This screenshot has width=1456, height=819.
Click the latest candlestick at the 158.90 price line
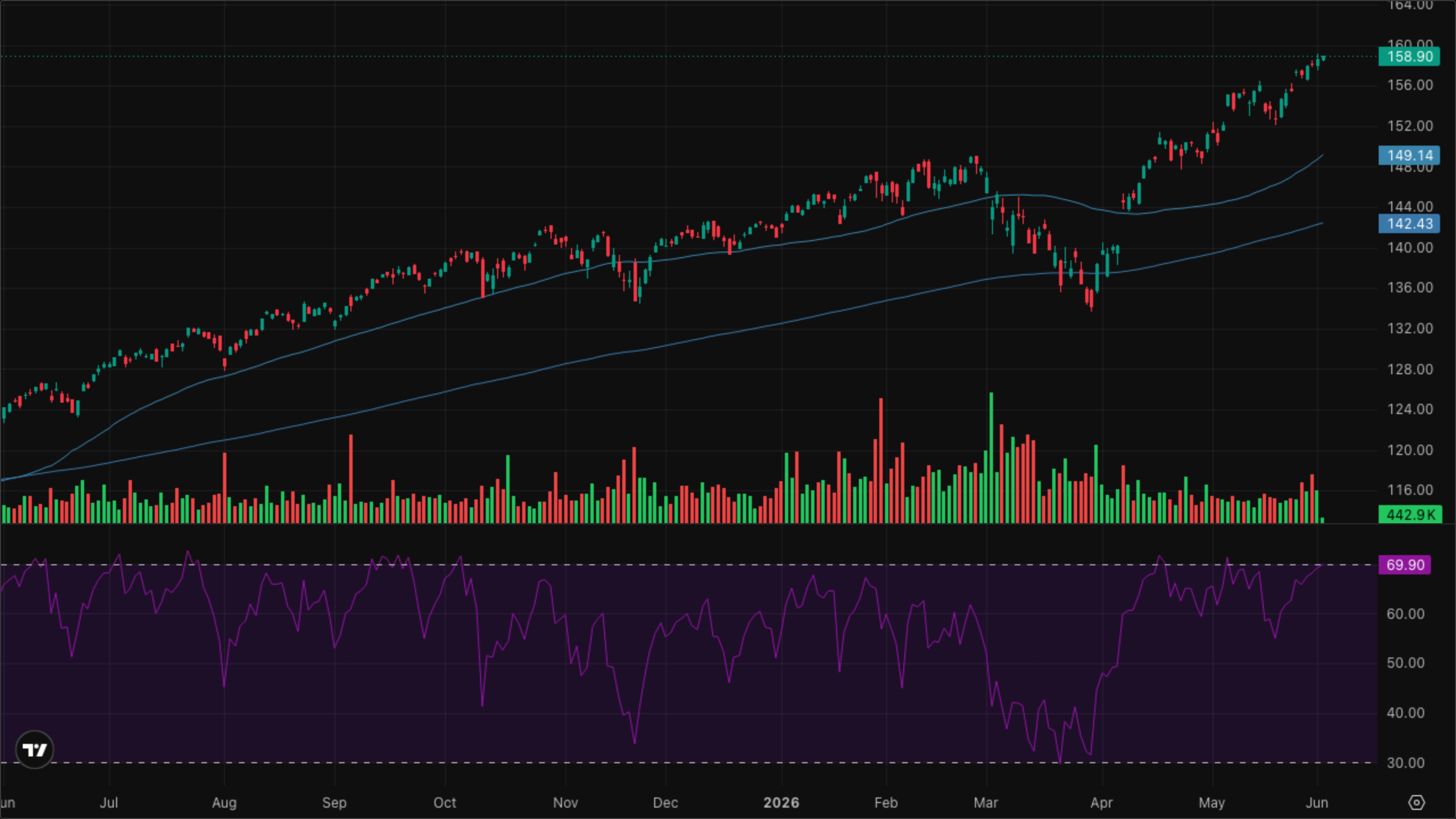tap(1323, 57)
